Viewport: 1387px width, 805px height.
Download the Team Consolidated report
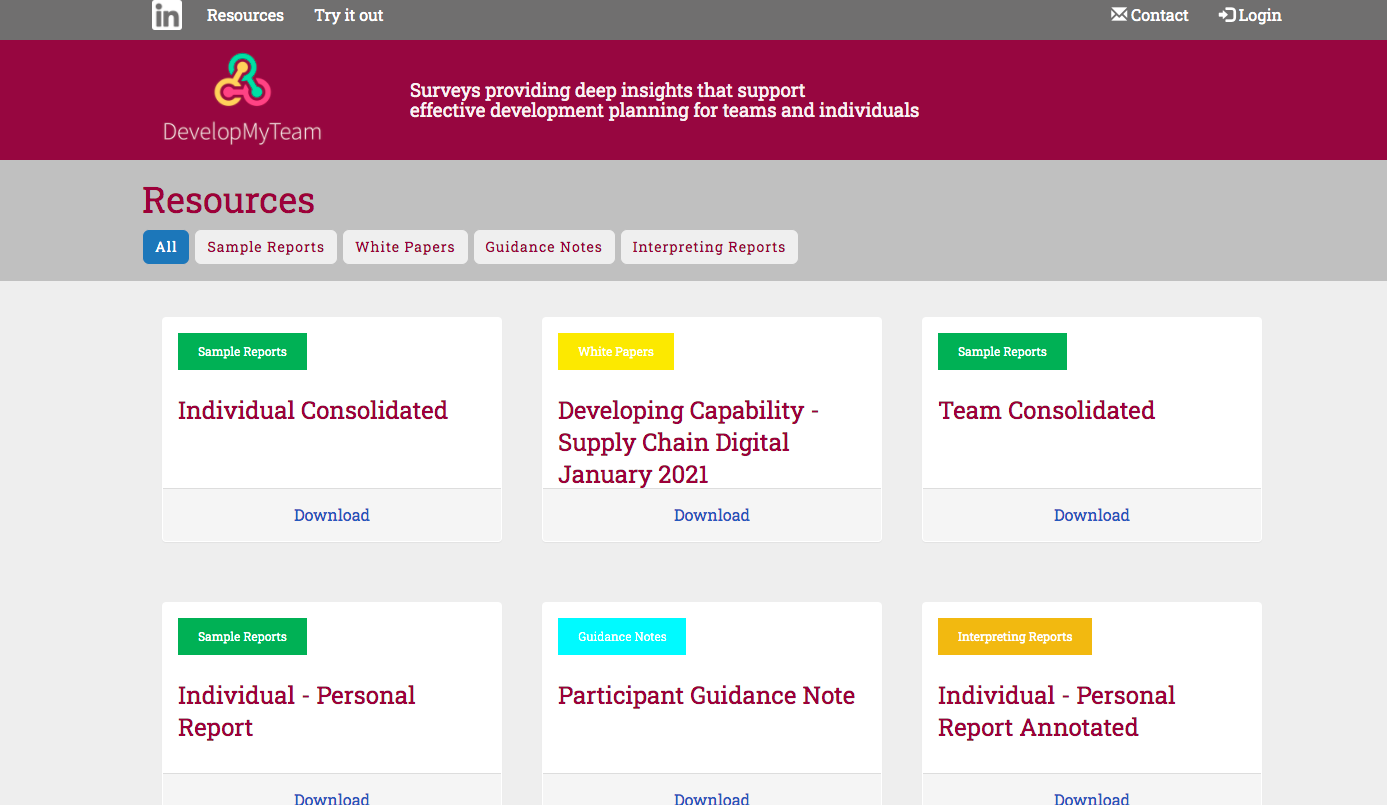(1091, 515)
